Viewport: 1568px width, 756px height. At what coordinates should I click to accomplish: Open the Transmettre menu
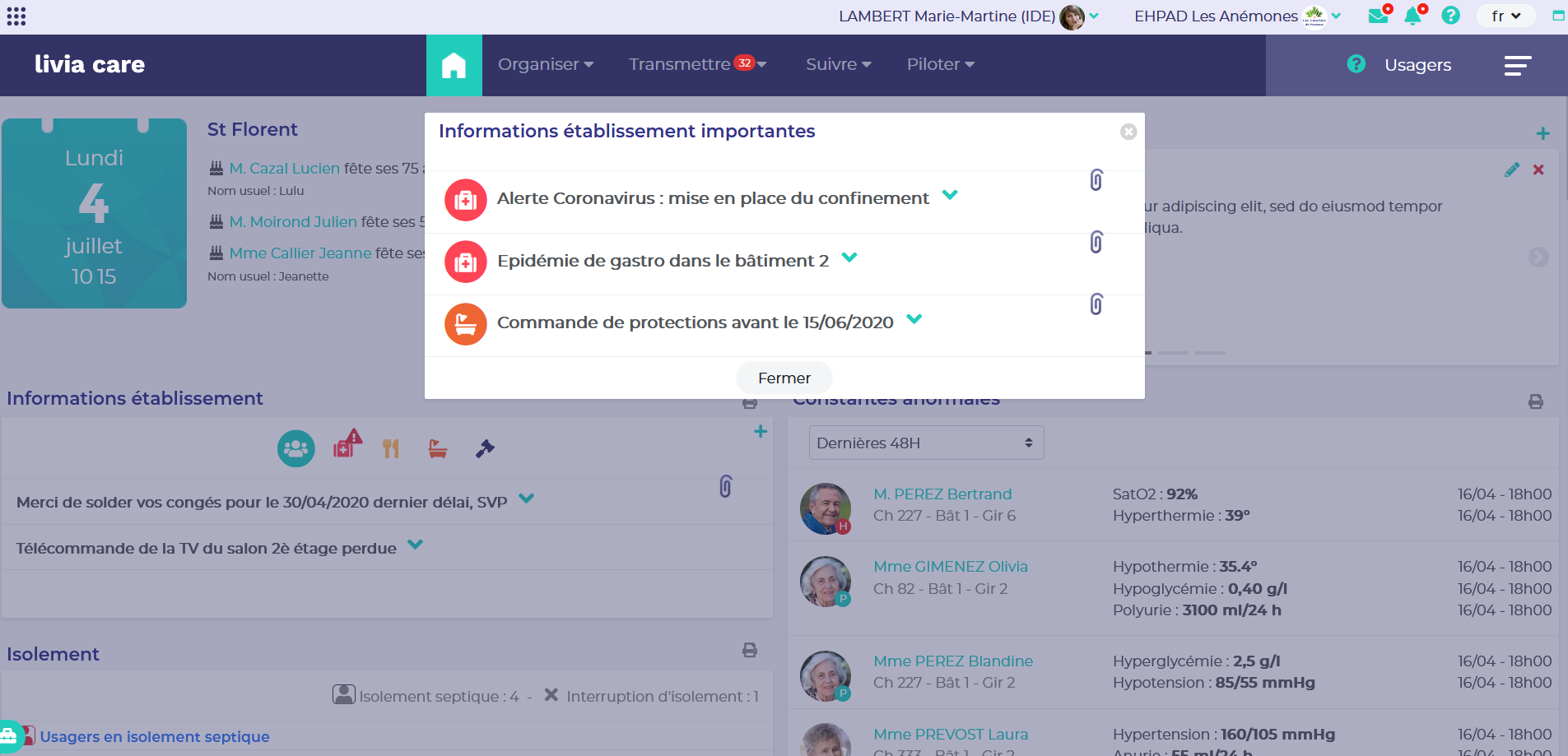tap(696, 64)
